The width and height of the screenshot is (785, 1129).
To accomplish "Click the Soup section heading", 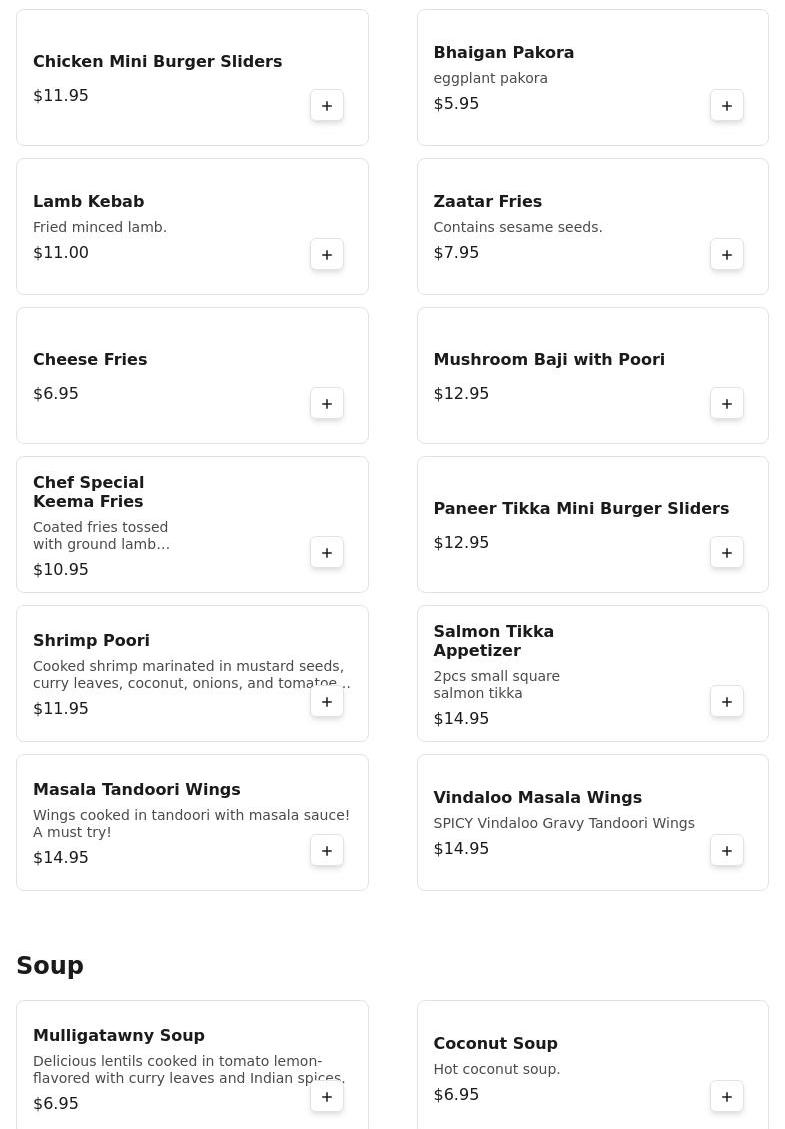I will pyautogui.click(x=50, y=965).
